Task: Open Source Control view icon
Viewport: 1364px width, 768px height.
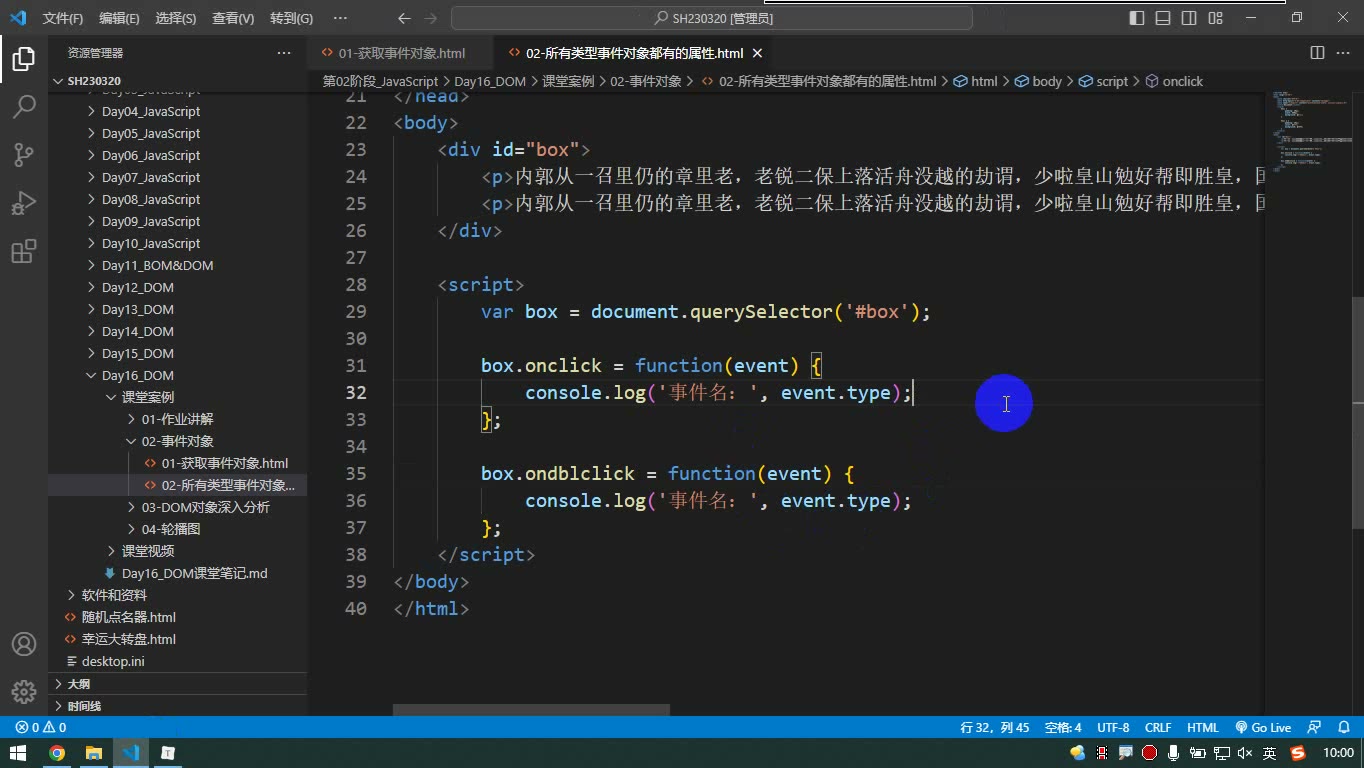Action: coord(24,154)
